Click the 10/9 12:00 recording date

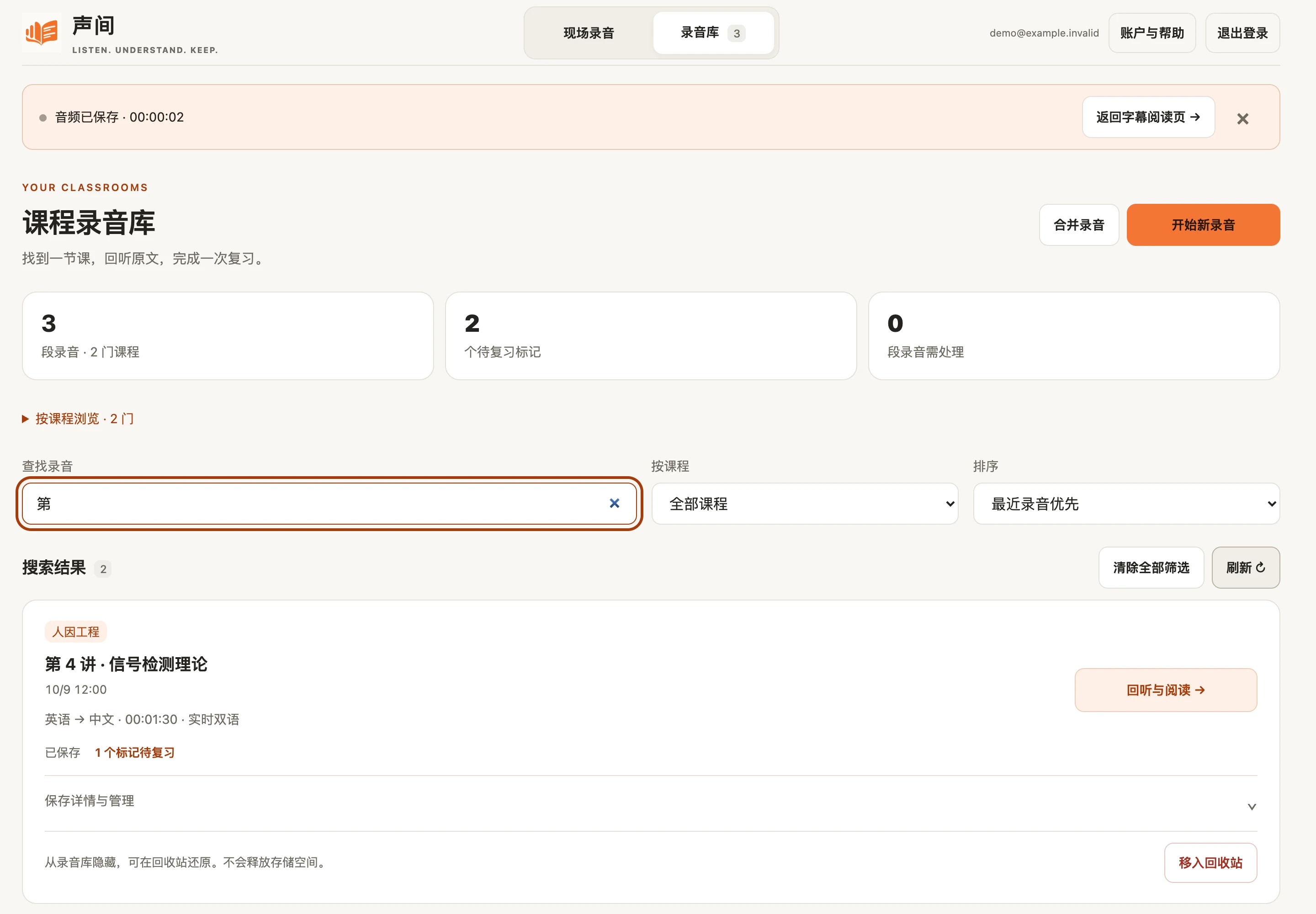click(x=75, y=690)
